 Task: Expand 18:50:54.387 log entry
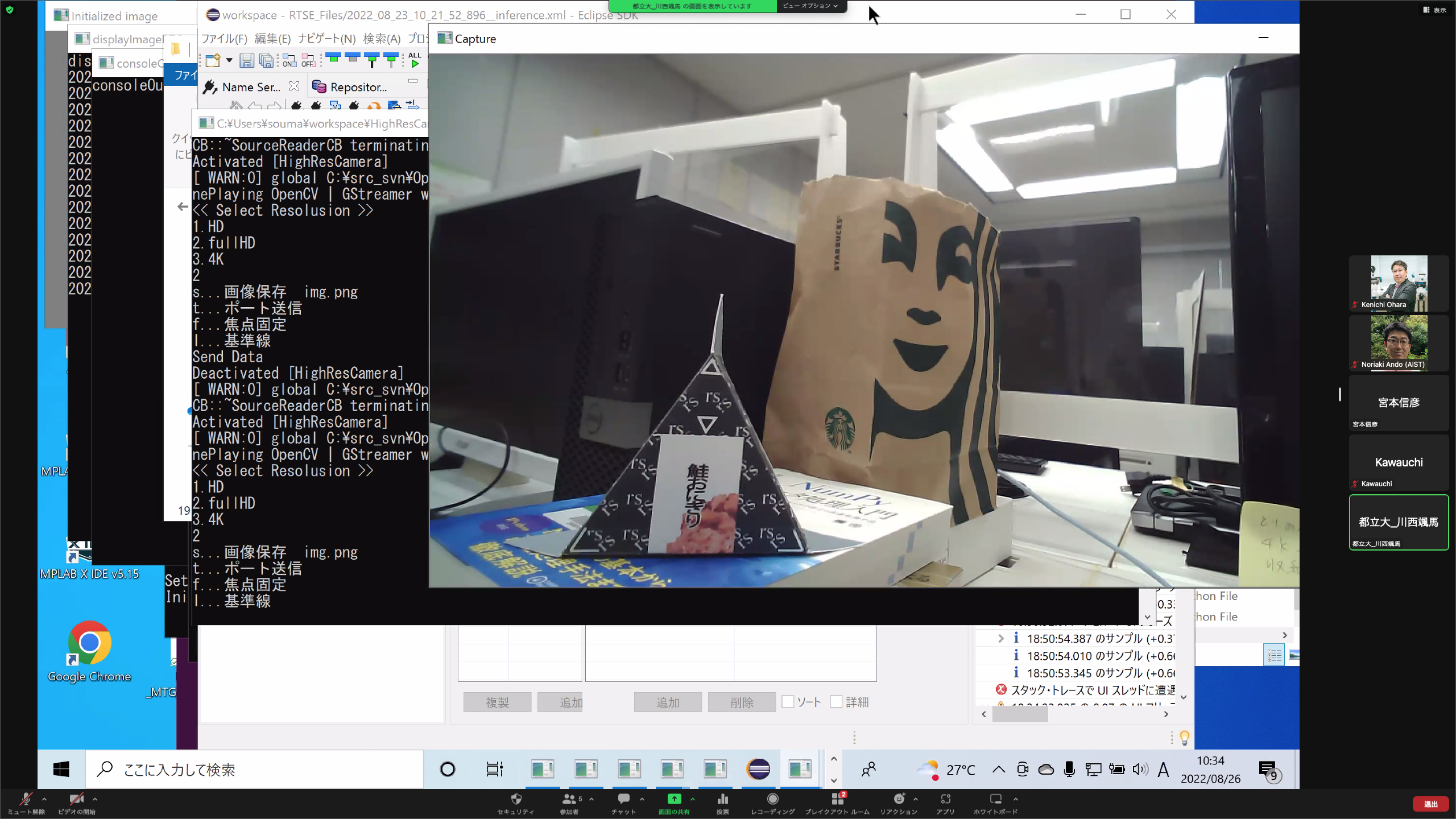pos(1000,639)
